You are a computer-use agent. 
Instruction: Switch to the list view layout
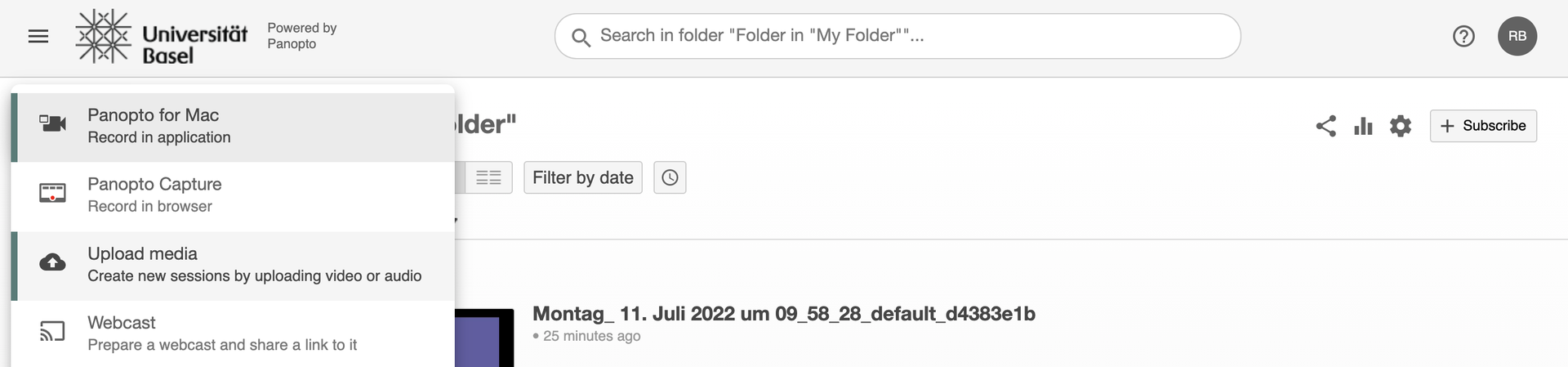tap(488, 177)
